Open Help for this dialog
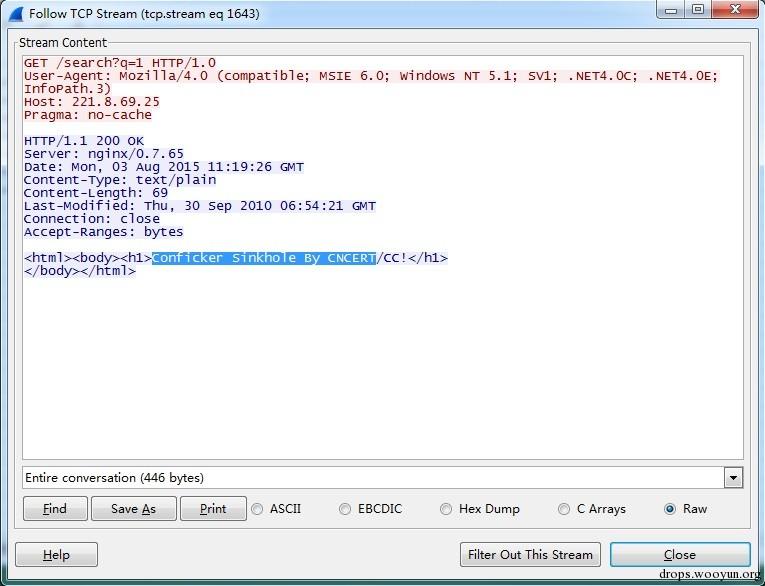This screenshot has width=765, height=586. (56, 555)
